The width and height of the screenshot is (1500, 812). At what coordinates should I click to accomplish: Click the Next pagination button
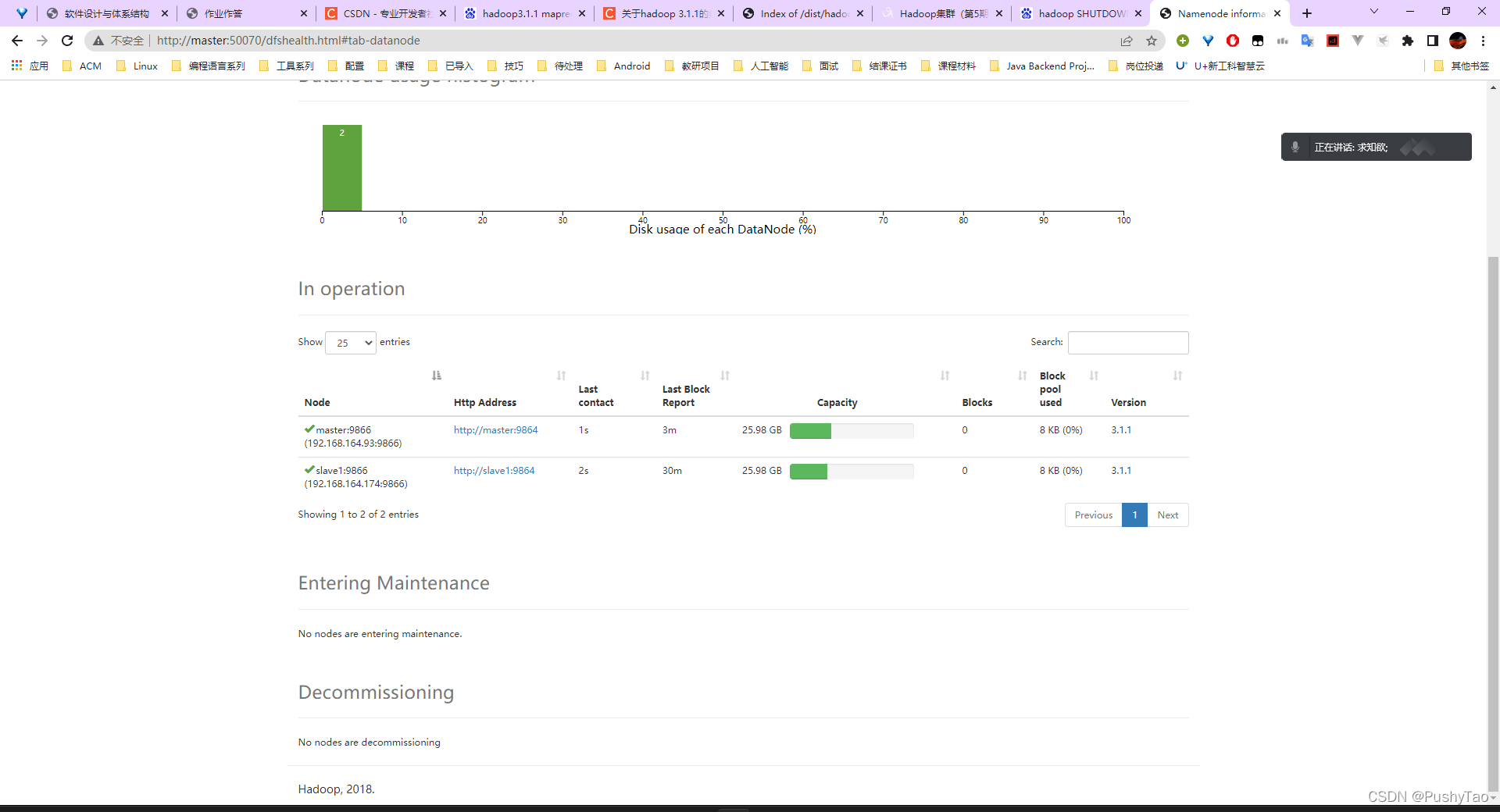1168,515
